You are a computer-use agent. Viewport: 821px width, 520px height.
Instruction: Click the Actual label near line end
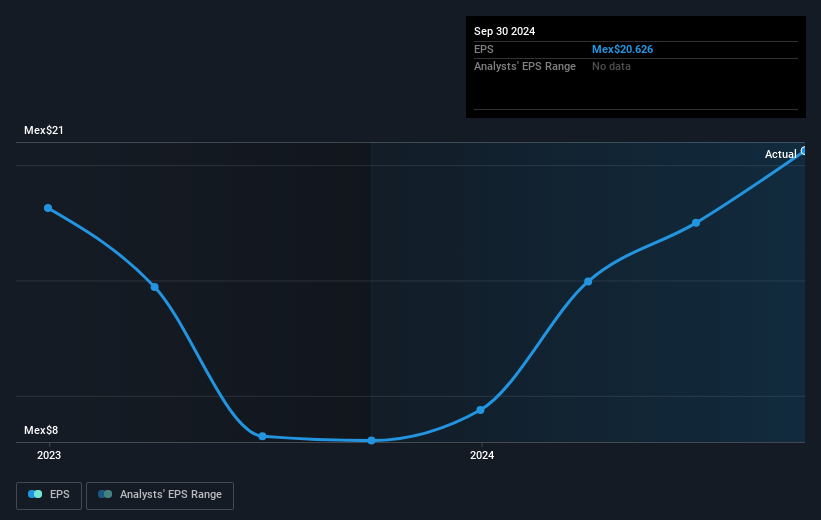pyautogui.click(x=780, y=154)
